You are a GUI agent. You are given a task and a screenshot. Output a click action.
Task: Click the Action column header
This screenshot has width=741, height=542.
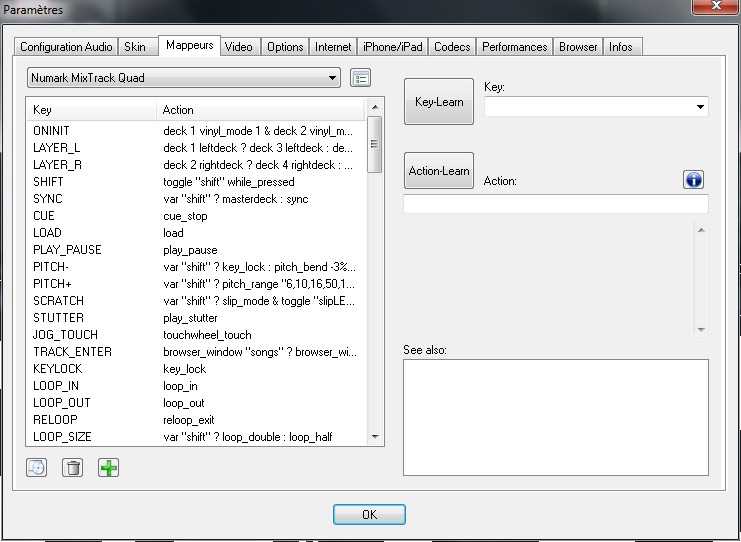260,110
